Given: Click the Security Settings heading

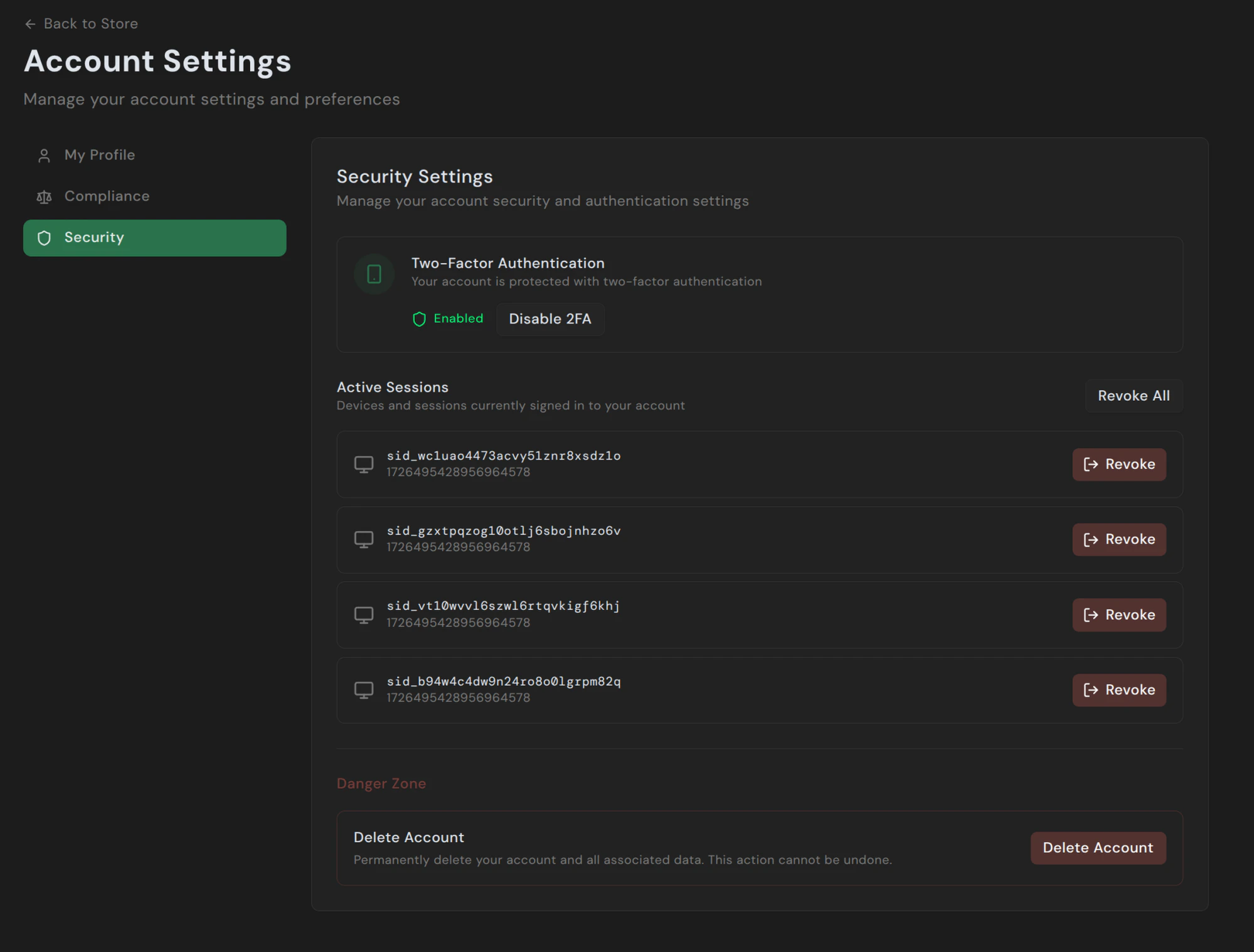Looking at the screenshot, I should 415,177.
